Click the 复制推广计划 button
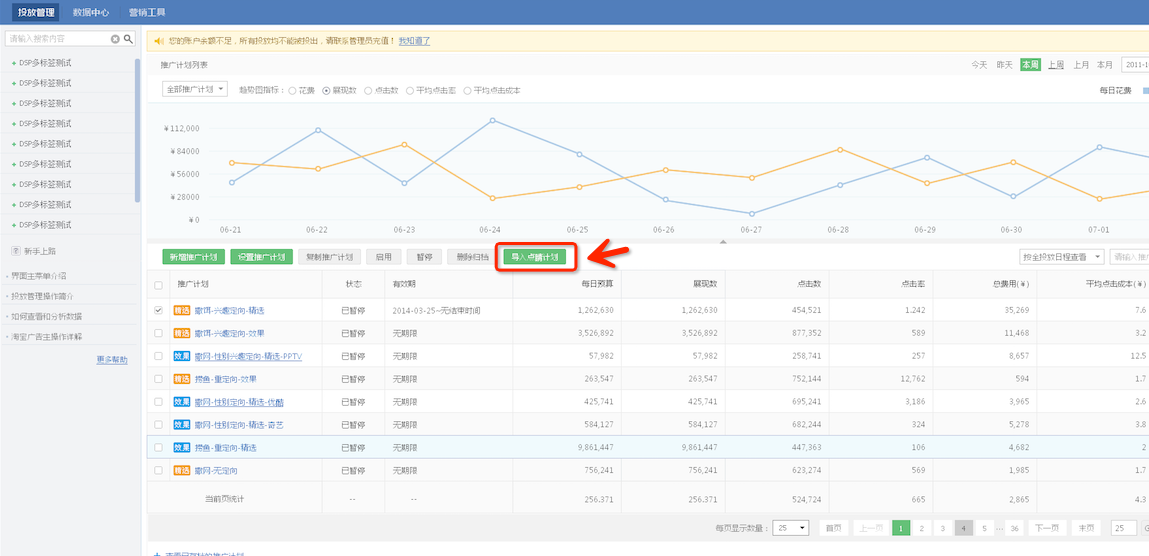Image resolution: width=1149 pixels, height=556 pixels. 330,257
